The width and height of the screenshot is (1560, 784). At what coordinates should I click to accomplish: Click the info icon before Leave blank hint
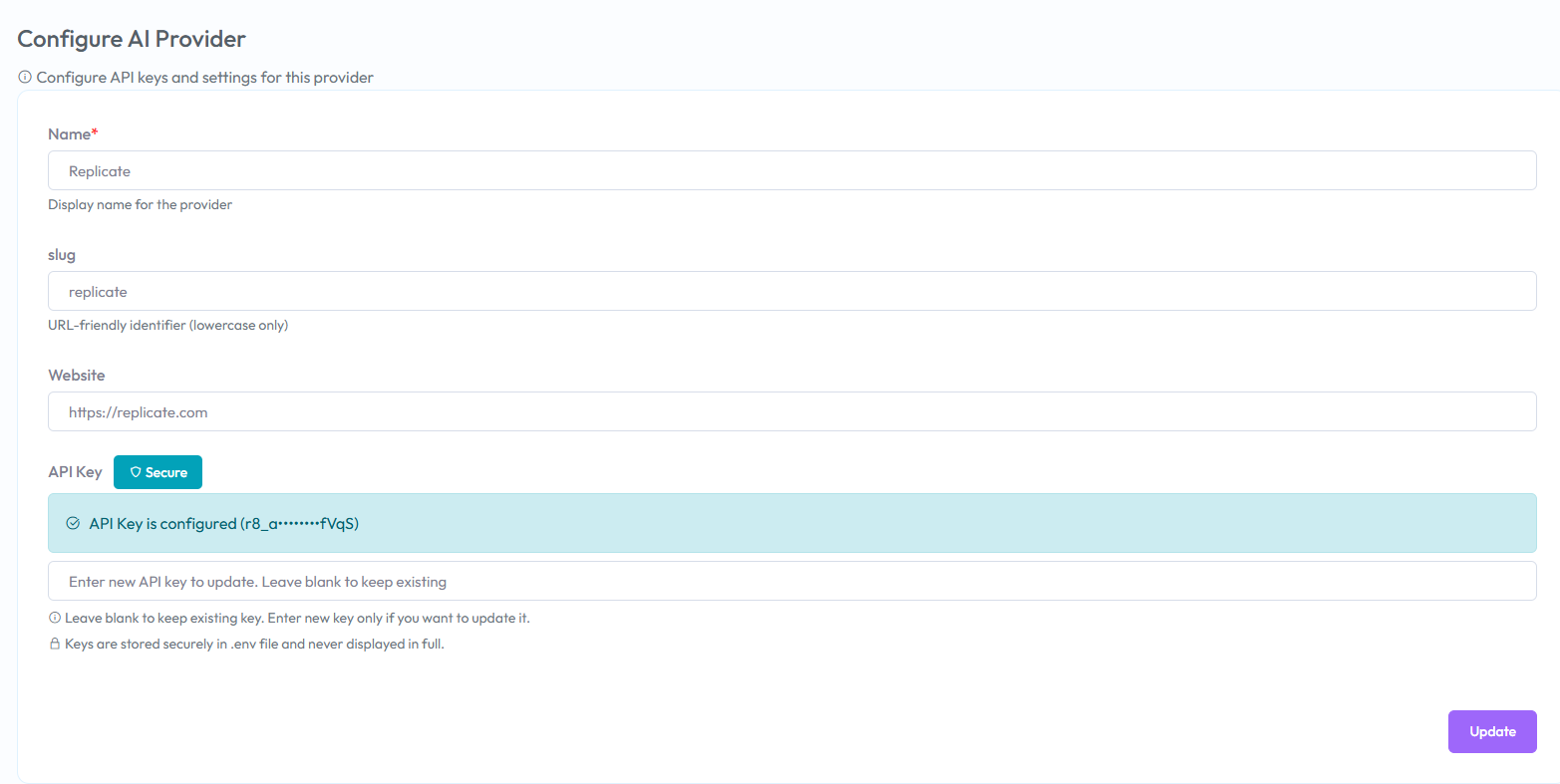click(55, 618)
